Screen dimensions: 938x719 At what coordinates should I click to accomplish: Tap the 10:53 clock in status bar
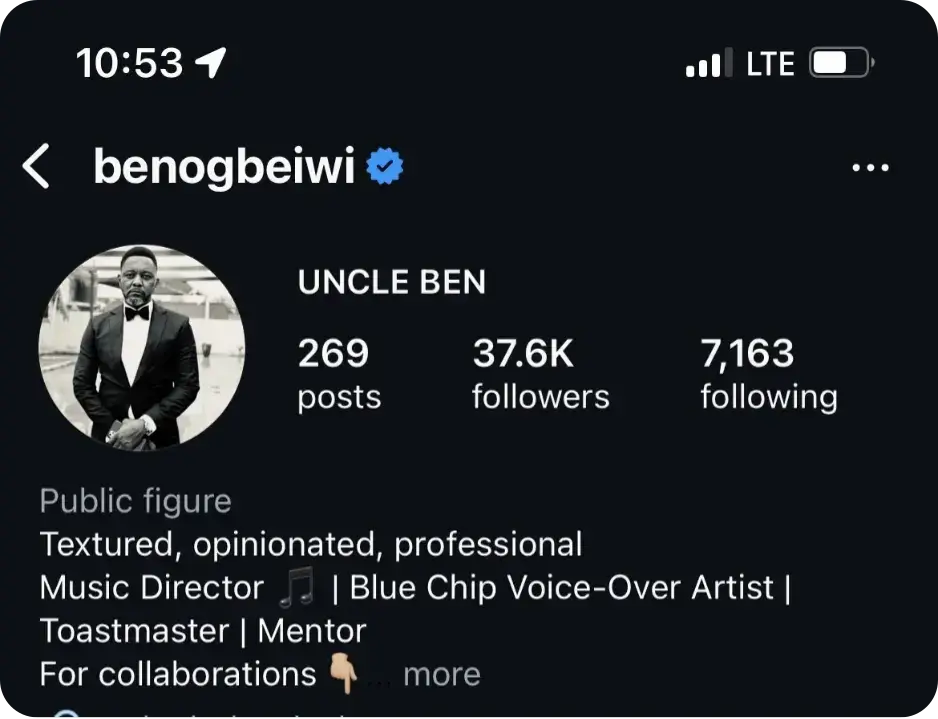[129, 64]
